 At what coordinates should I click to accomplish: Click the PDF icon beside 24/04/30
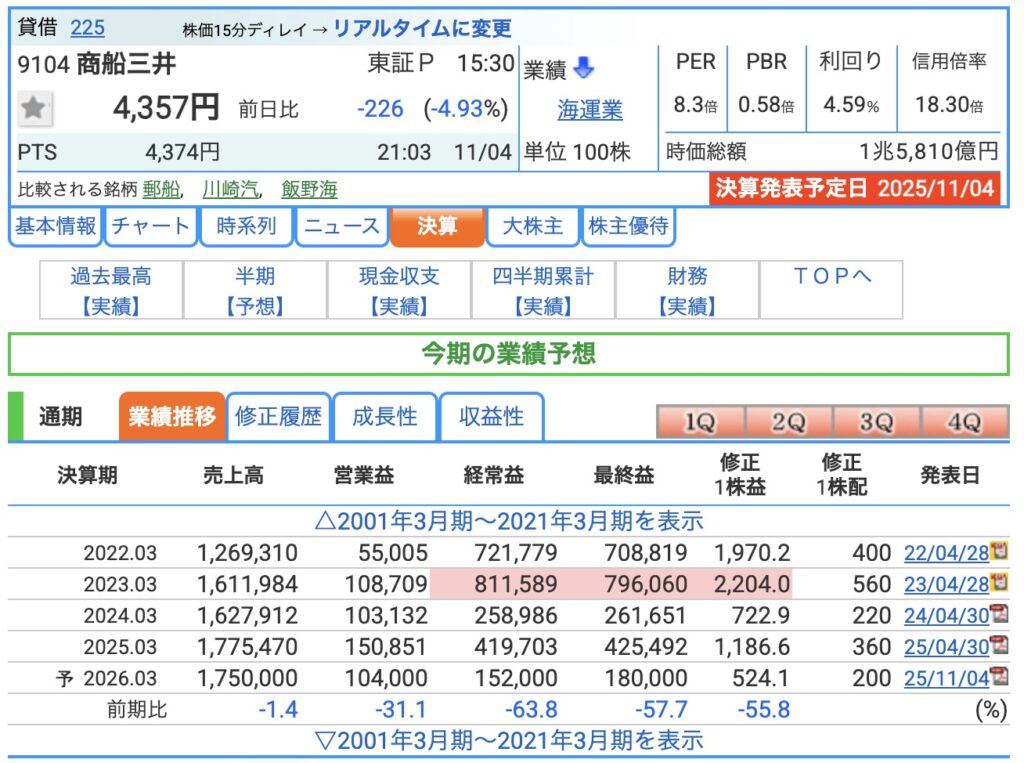coord(998,614)
